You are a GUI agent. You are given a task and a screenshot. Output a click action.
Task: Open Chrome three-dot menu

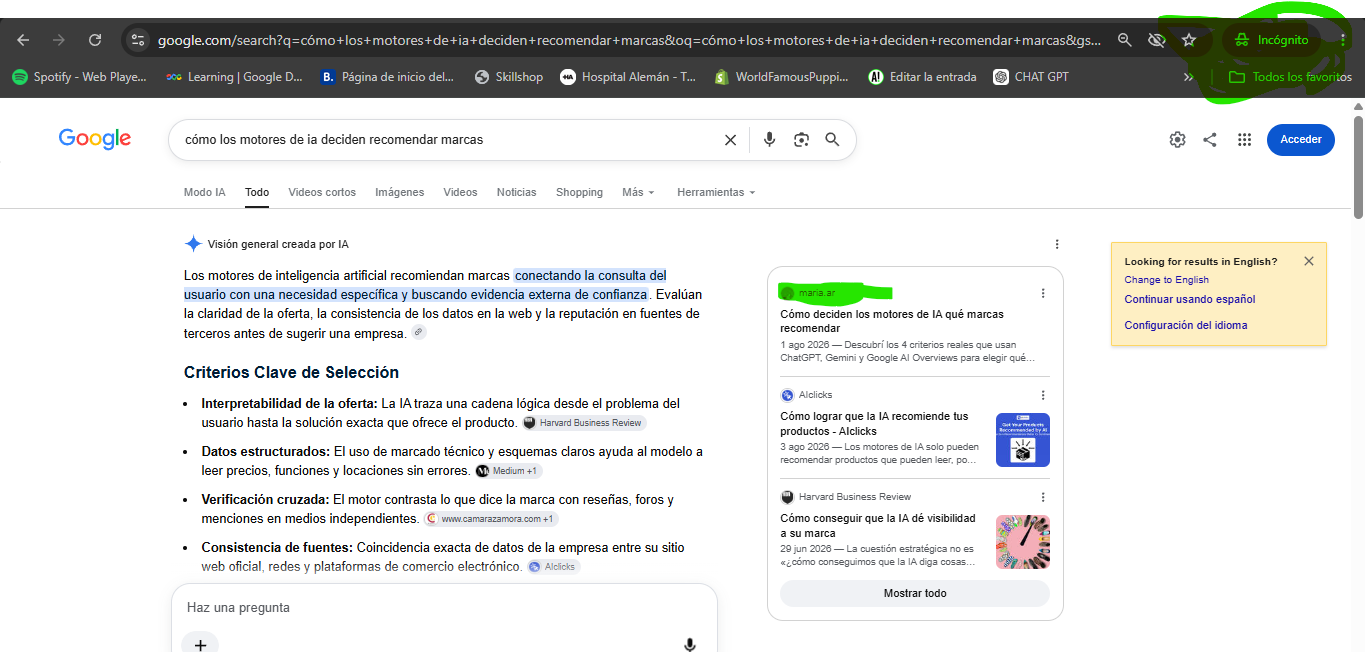coord(1343,40)
